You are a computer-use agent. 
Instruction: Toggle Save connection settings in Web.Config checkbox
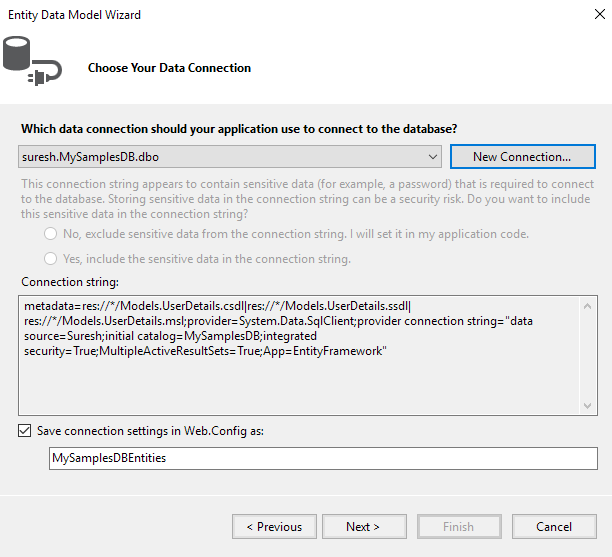tap(25, 431)
